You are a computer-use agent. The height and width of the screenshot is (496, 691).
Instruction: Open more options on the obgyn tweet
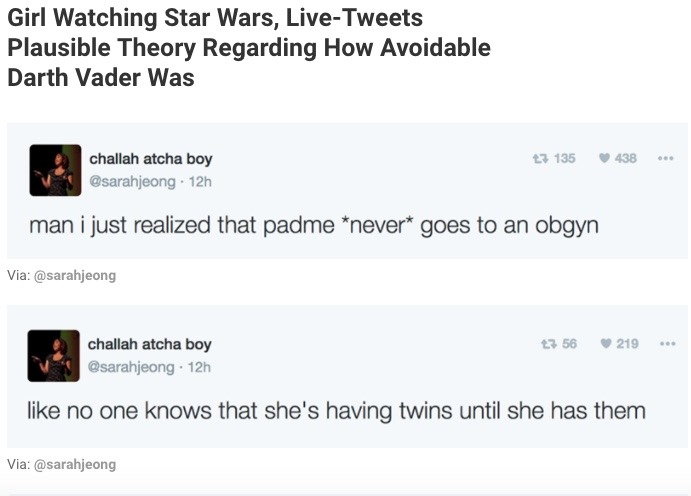pos(665,159)
